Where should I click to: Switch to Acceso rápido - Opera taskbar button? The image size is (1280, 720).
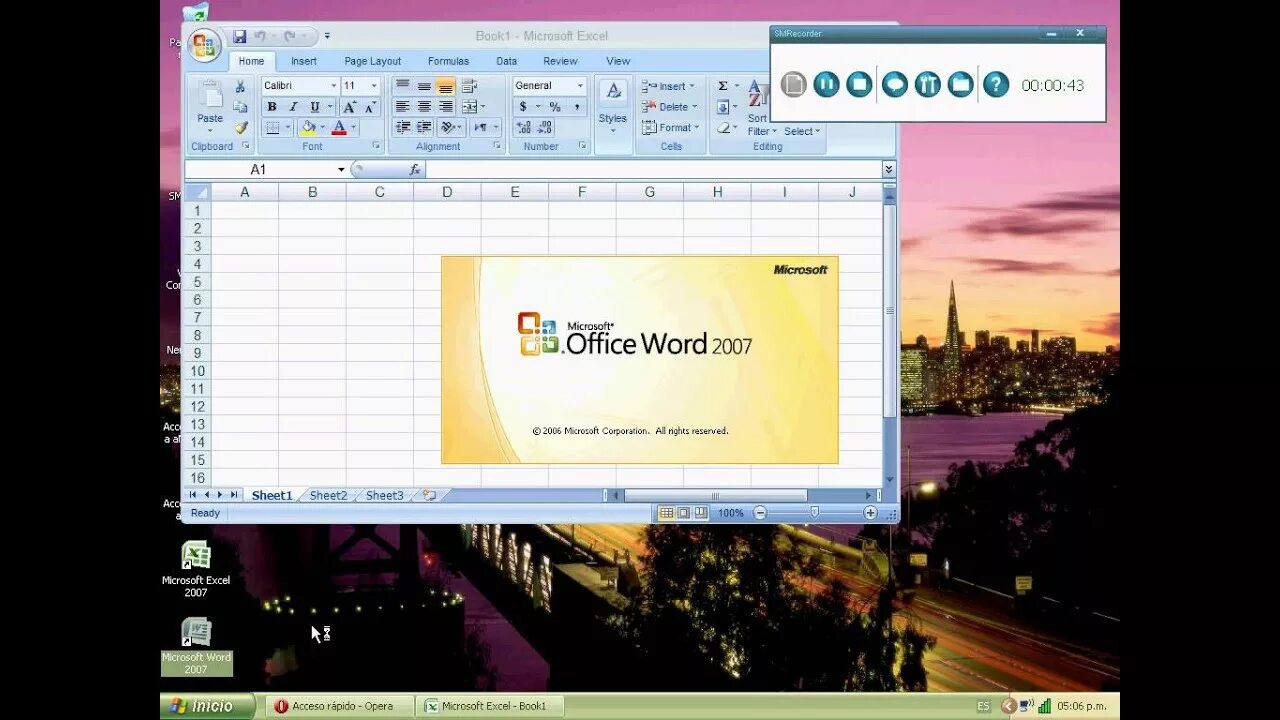[x=338, y=706]
